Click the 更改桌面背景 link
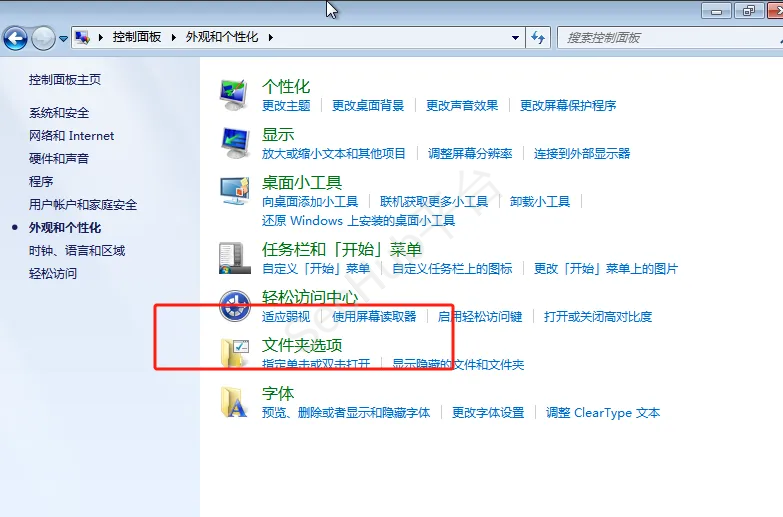Image resolution: width=783 pixels, height=517 pixels. (x=368, y=106)
